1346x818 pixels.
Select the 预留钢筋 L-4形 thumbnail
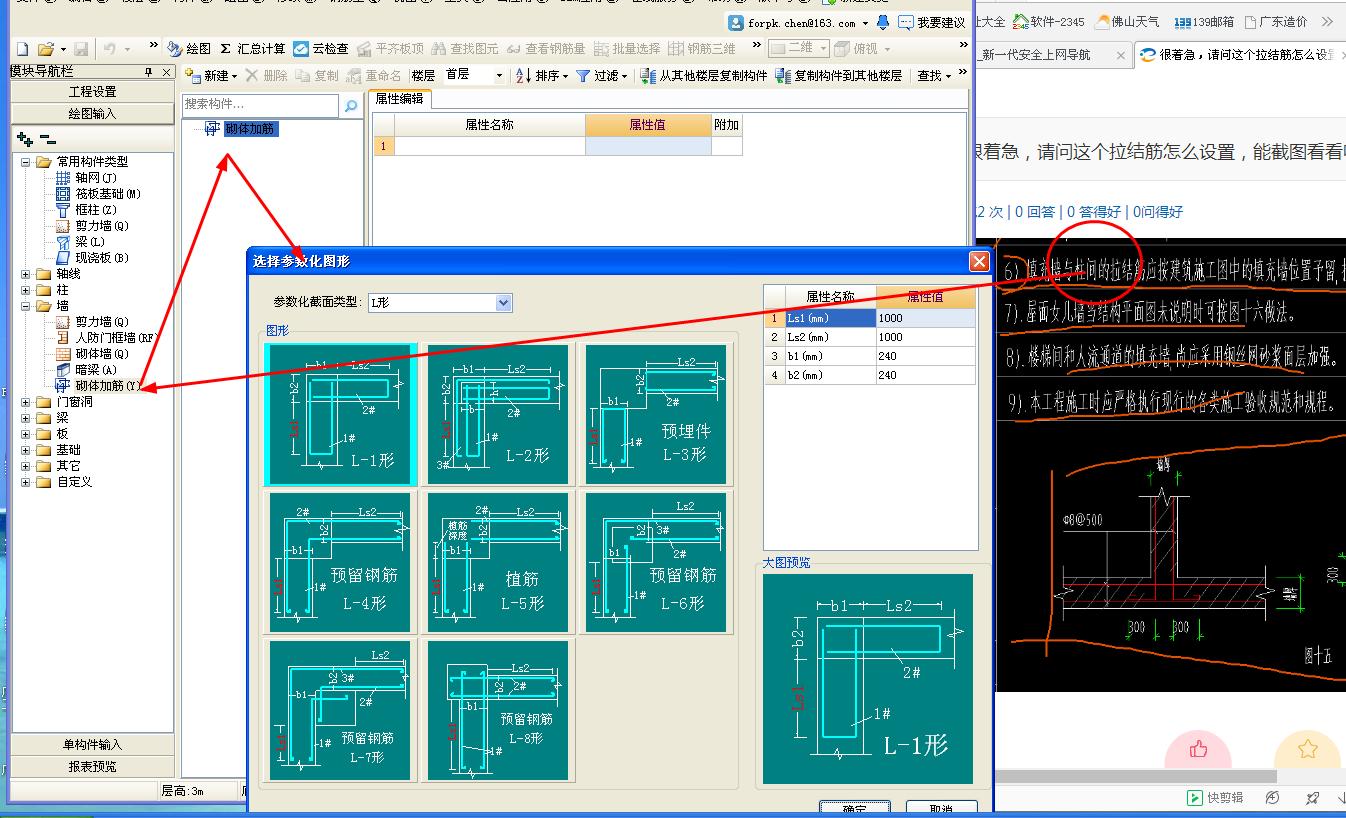[x=341, y=562]
